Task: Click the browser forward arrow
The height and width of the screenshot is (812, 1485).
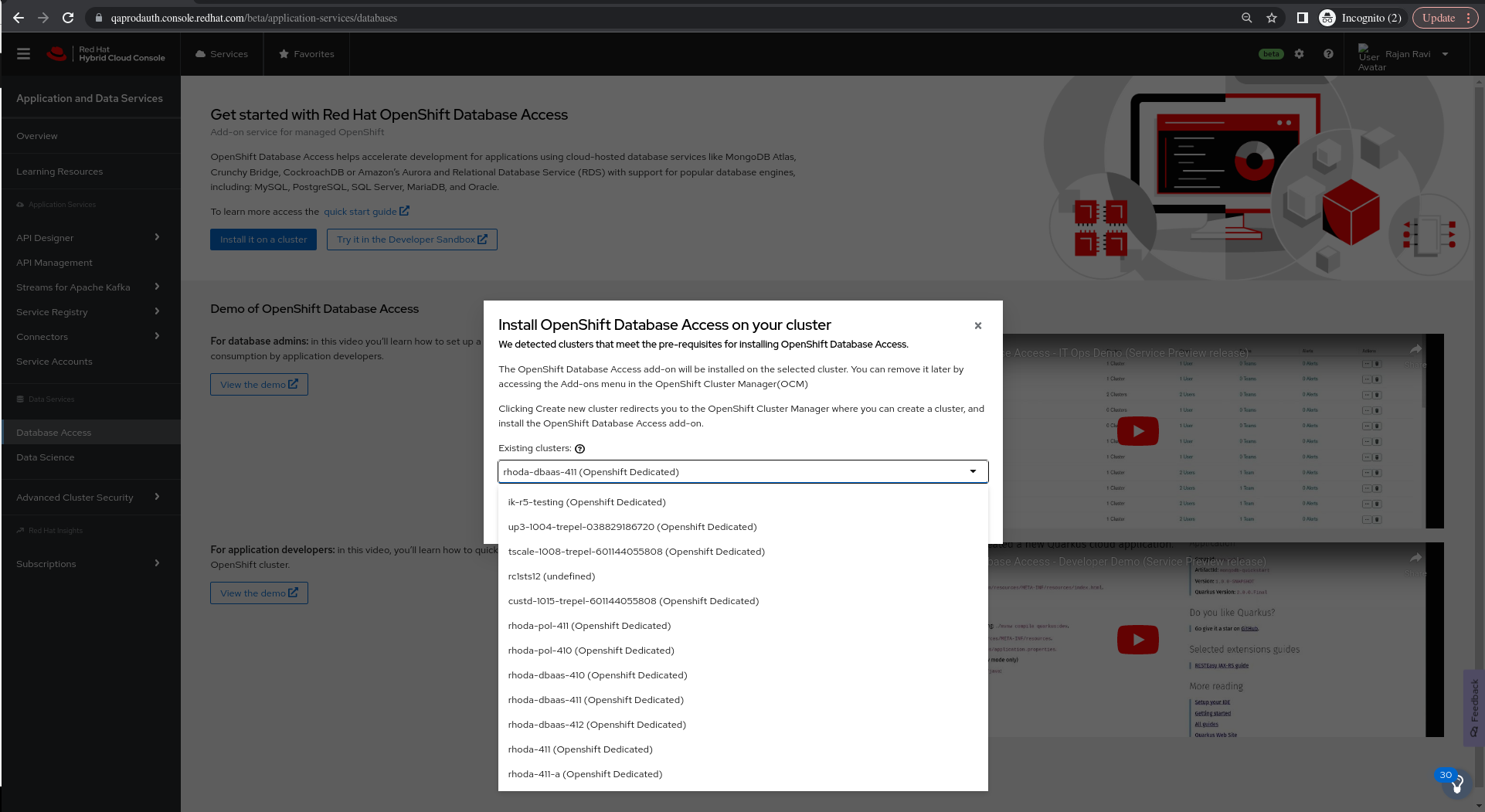Action: click(x=43, y=18)
